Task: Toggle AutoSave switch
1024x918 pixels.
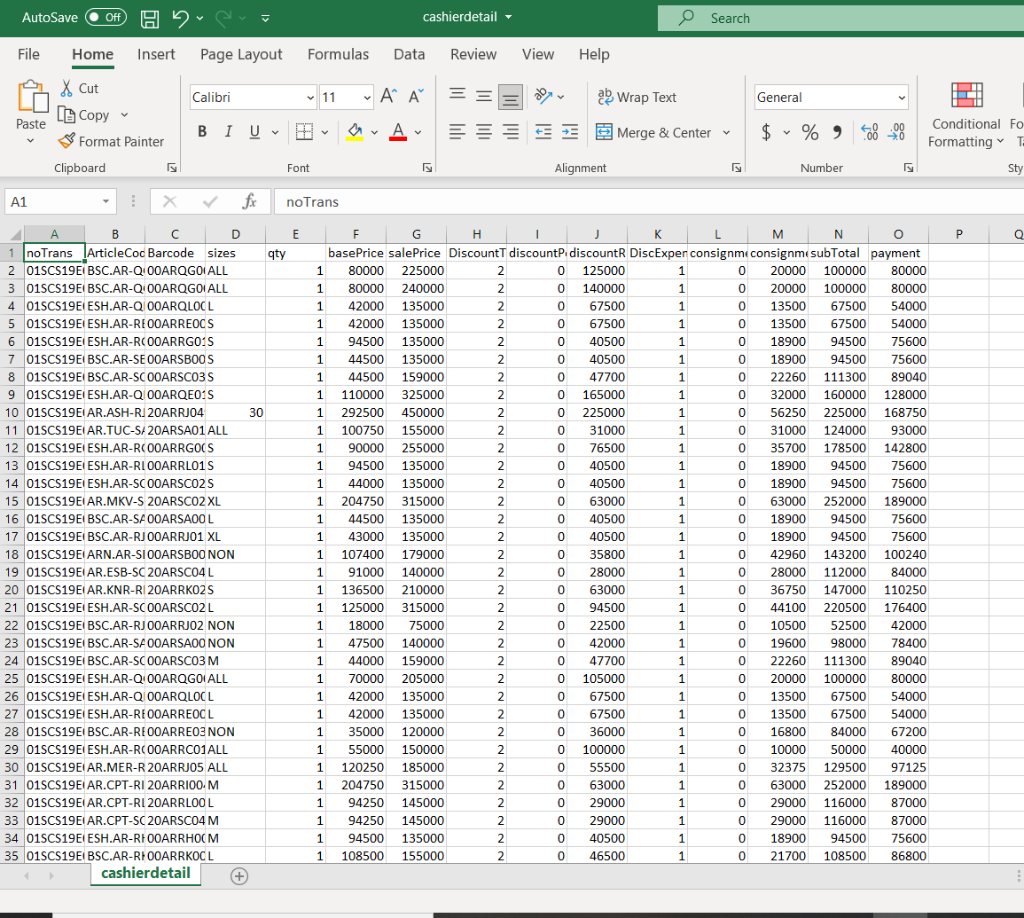Action: (106, 18)
